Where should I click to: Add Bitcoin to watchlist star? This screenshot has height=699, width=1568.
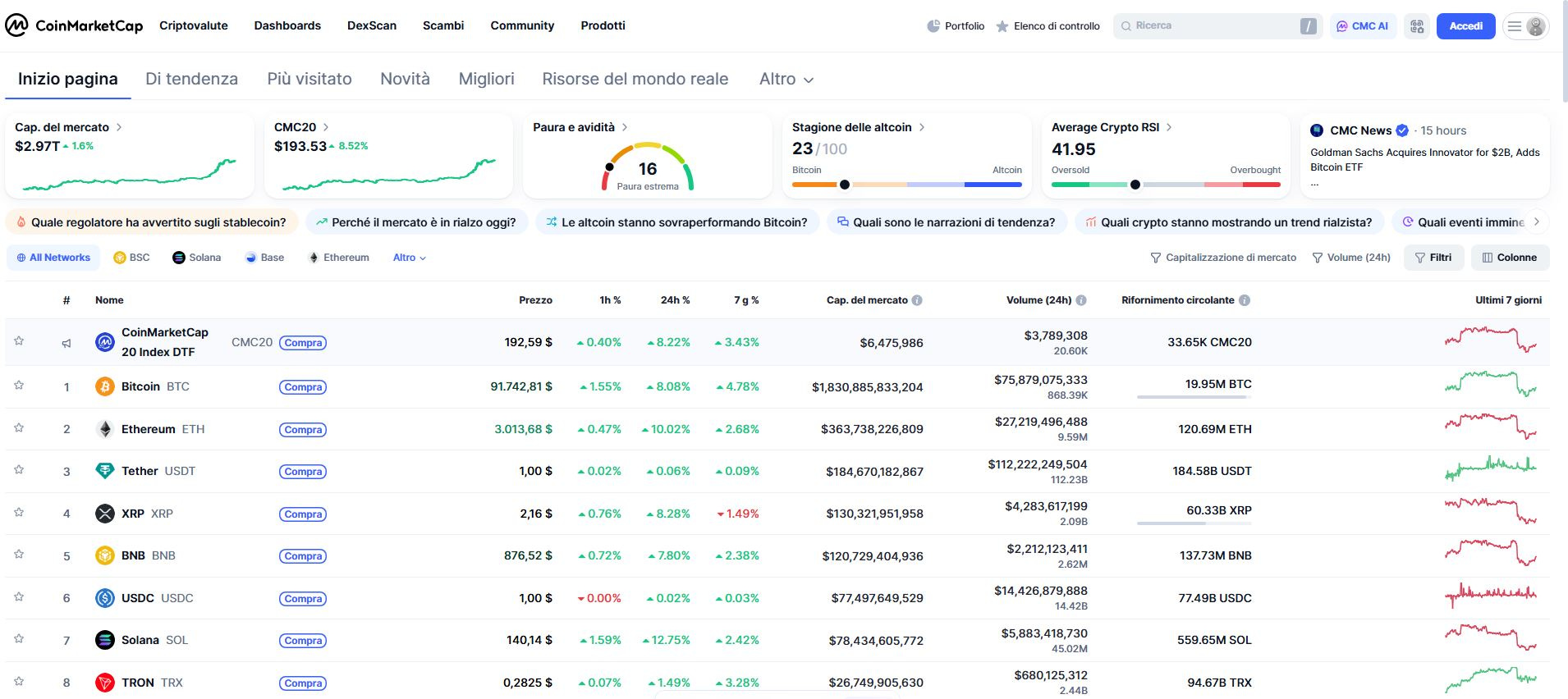pyautogui.click(x=19, y=386)
